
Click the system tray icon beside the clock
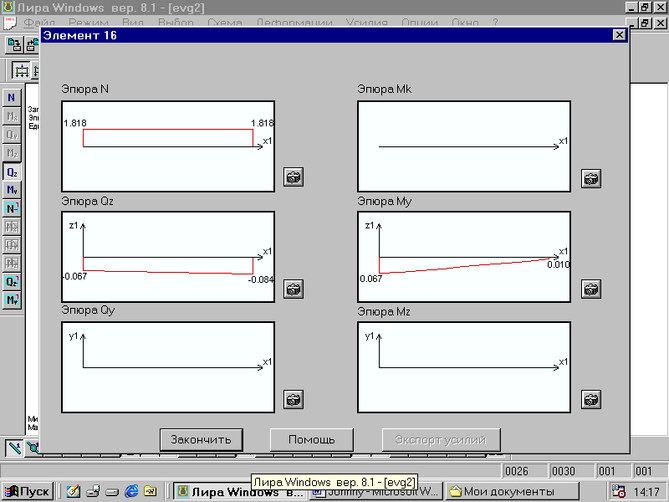(618, 492)
